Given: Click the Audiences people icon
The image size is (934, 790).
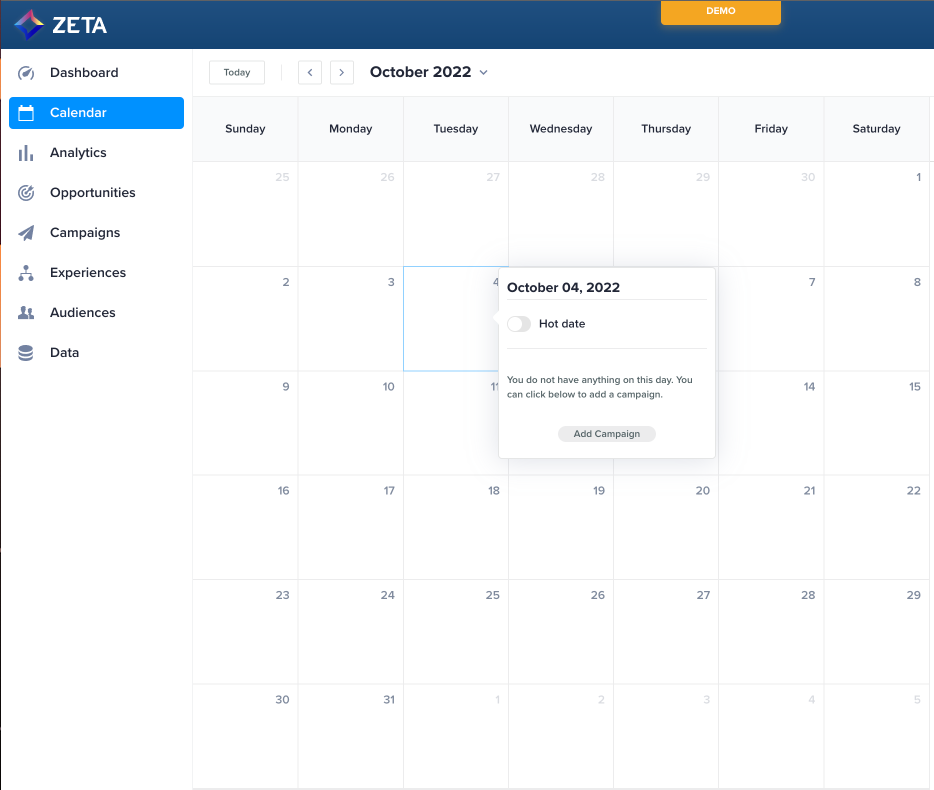Looking at the screenshot, I should [x=26, y=313].
